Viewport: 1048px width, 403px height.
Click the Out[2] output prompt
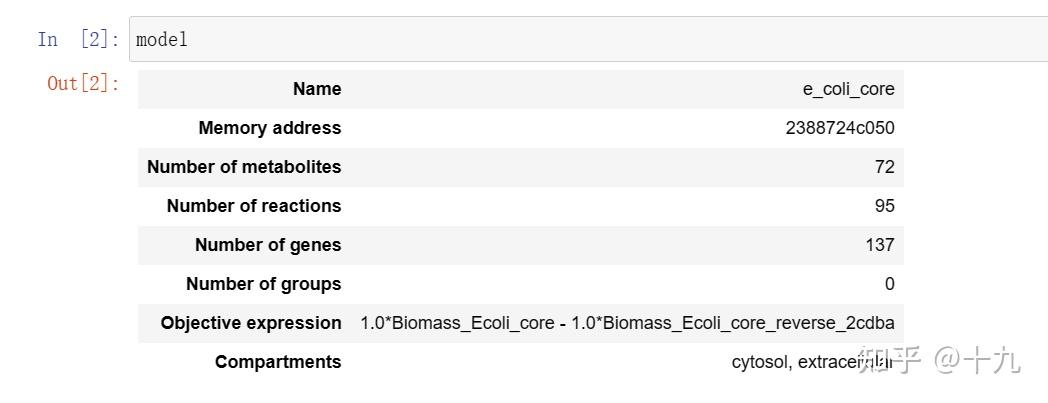click(83, 83)
